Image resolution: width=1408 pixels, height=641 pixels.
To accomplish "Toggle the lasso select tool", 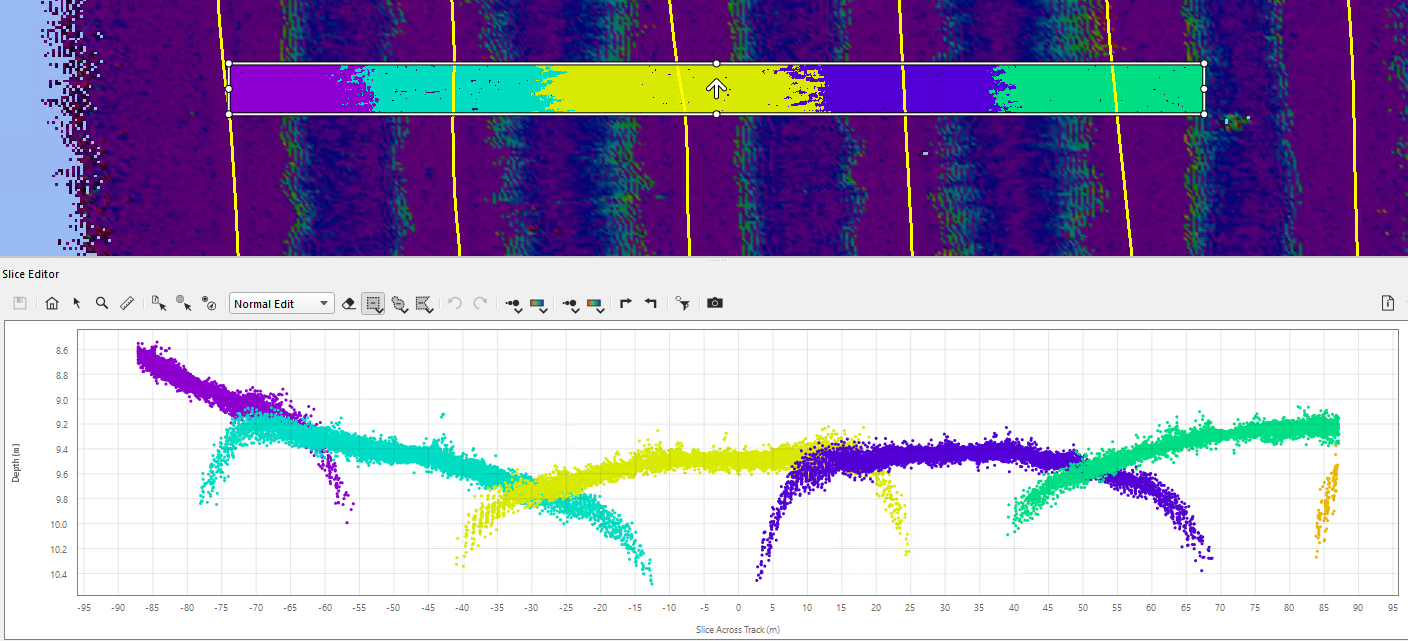I will tap(399, 304).
